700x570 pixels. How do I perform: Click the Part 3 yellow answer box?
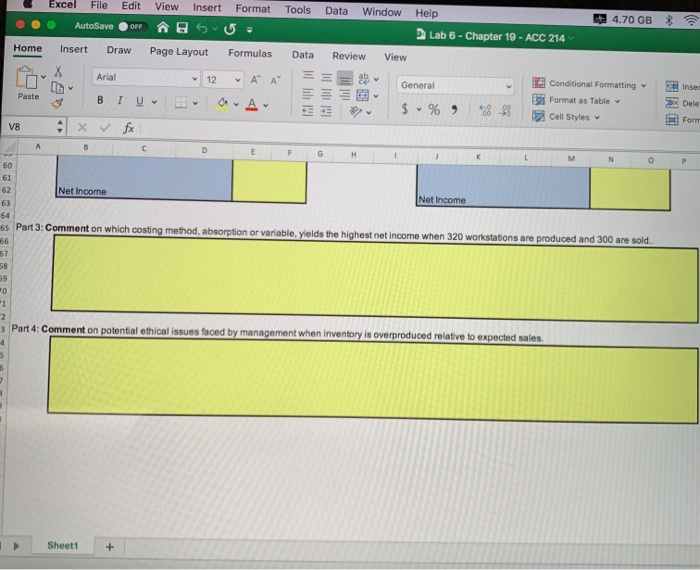point(374,279)
